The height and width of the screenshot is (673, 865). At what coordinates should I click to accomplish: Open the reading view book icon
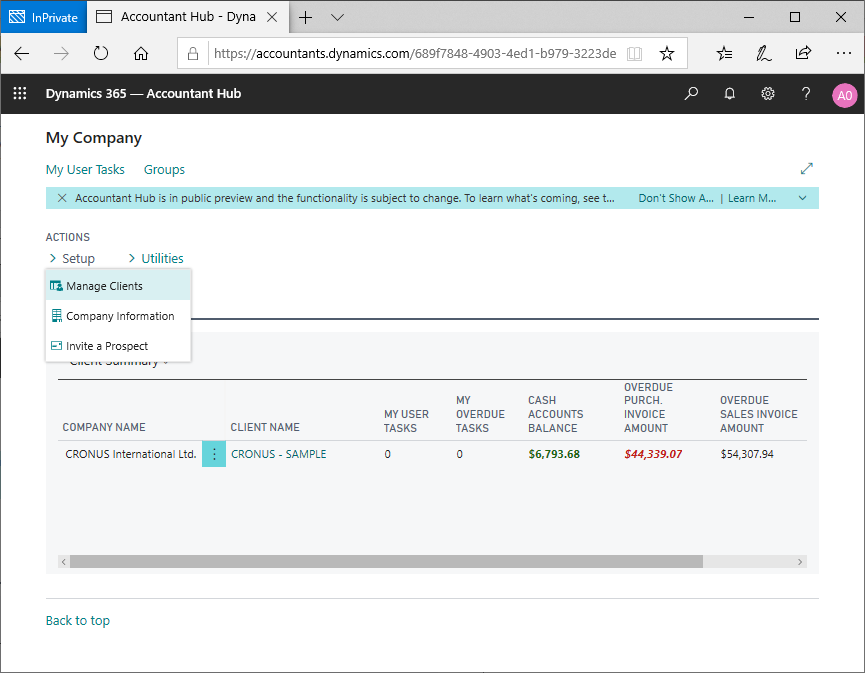tap(634, 54)
